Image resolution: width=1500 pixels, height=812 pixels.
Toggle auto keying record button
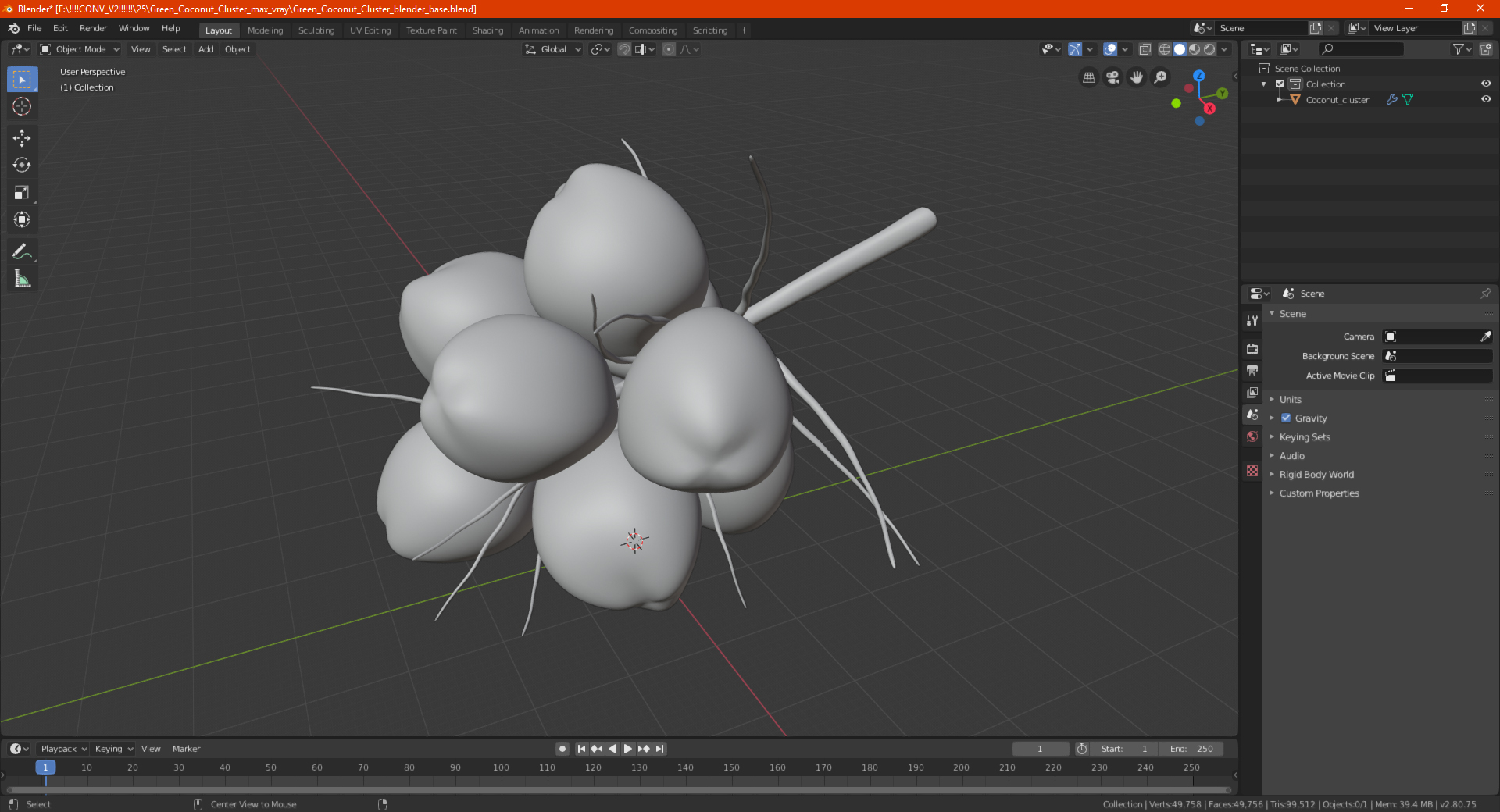[562, 748]
